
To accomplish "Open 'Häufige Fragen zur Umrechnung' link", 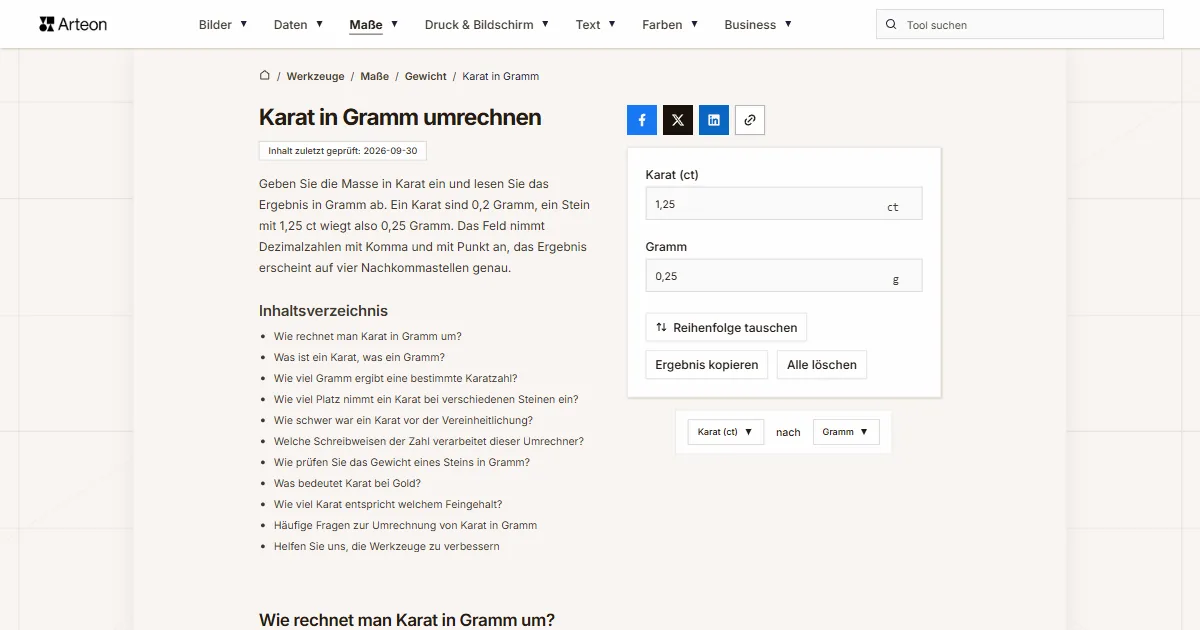I will (x=405, y=525).
